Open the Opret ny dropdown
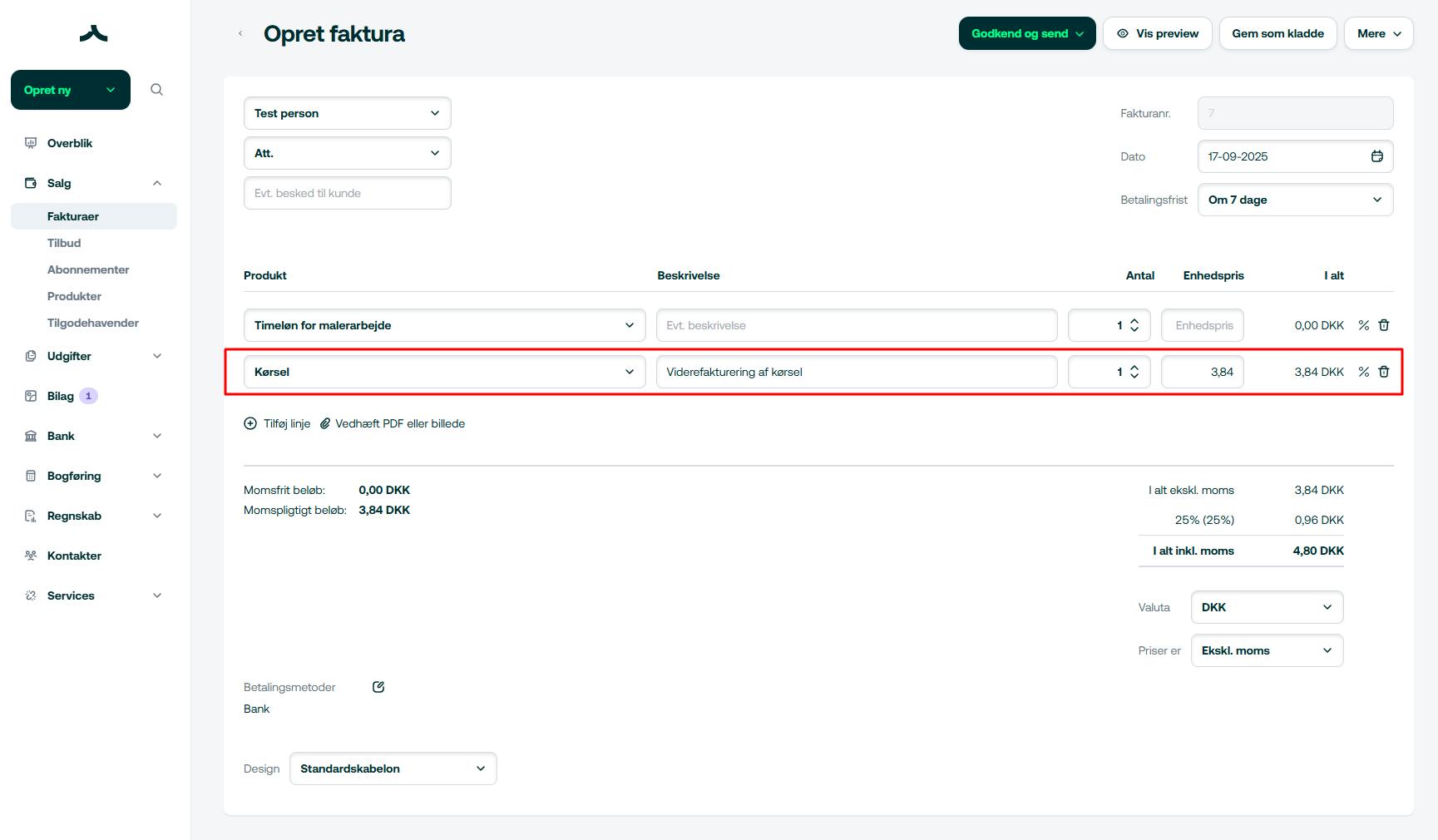 [71, 90]
